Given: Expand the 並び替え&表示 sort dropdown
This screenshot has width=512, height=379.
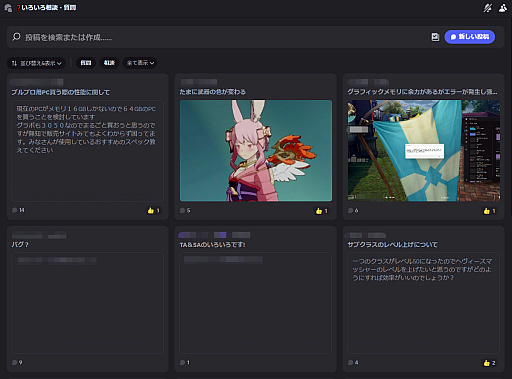Looking at the screenshot, I should pos(36,63).
